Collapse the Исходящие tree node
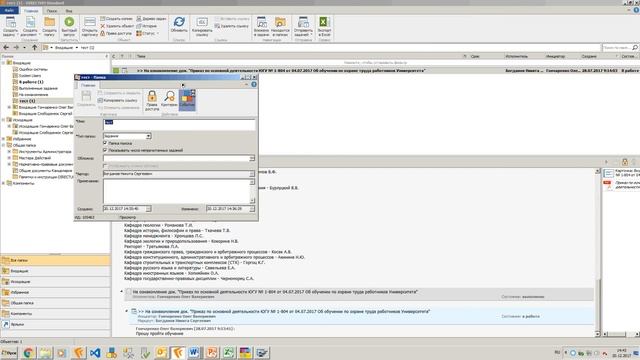This screenshot has height=360, width=640. [x=4, y=120]
